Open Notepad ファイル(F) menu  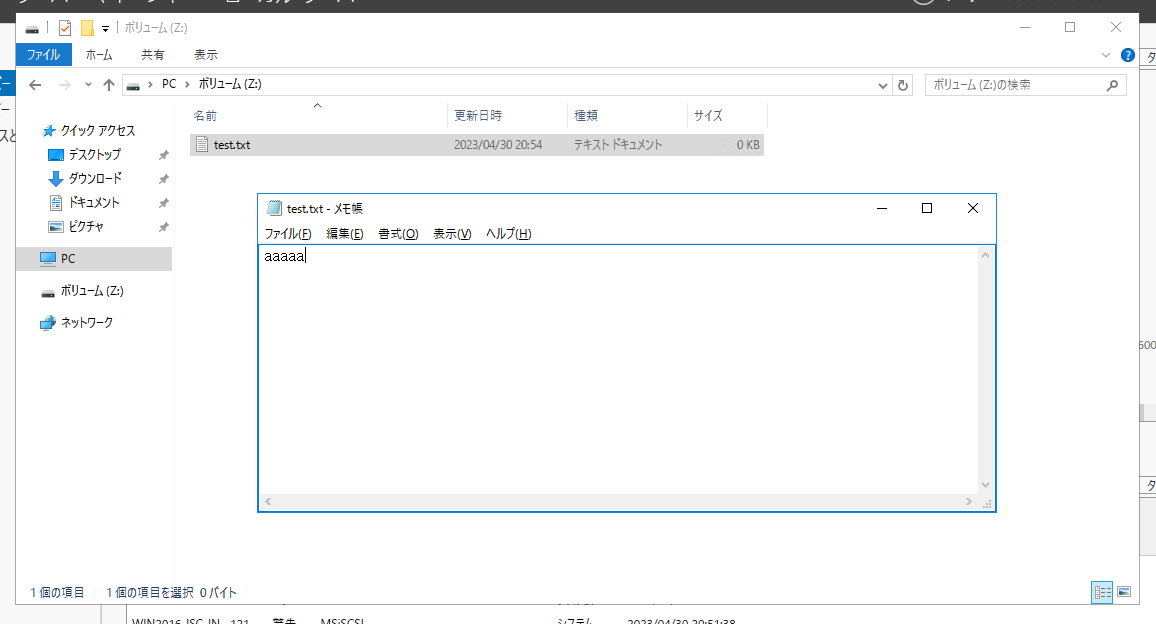tap(288, 234)
